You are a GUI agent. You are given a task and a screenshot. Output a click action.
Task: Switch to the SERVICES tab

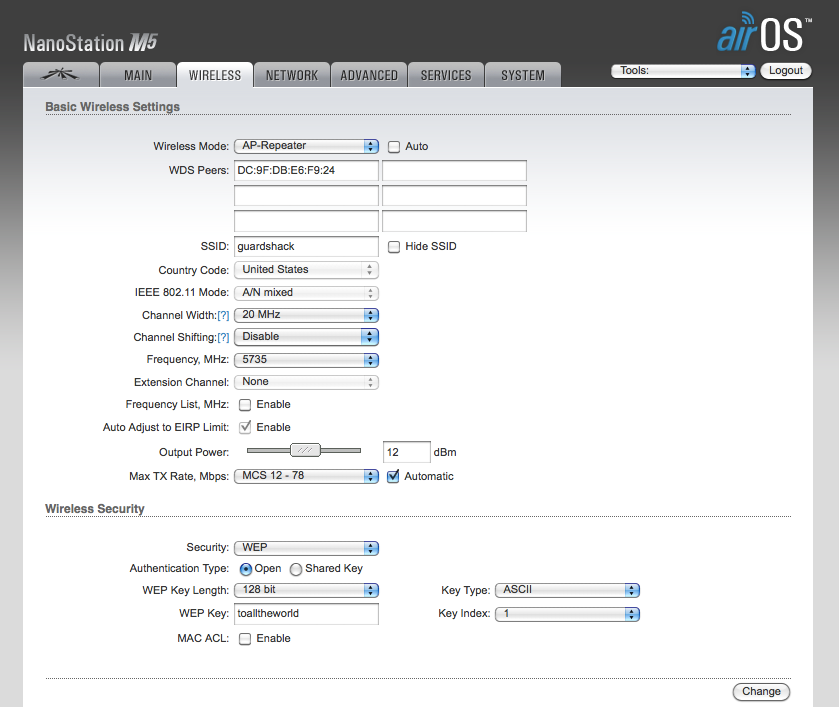445,73
